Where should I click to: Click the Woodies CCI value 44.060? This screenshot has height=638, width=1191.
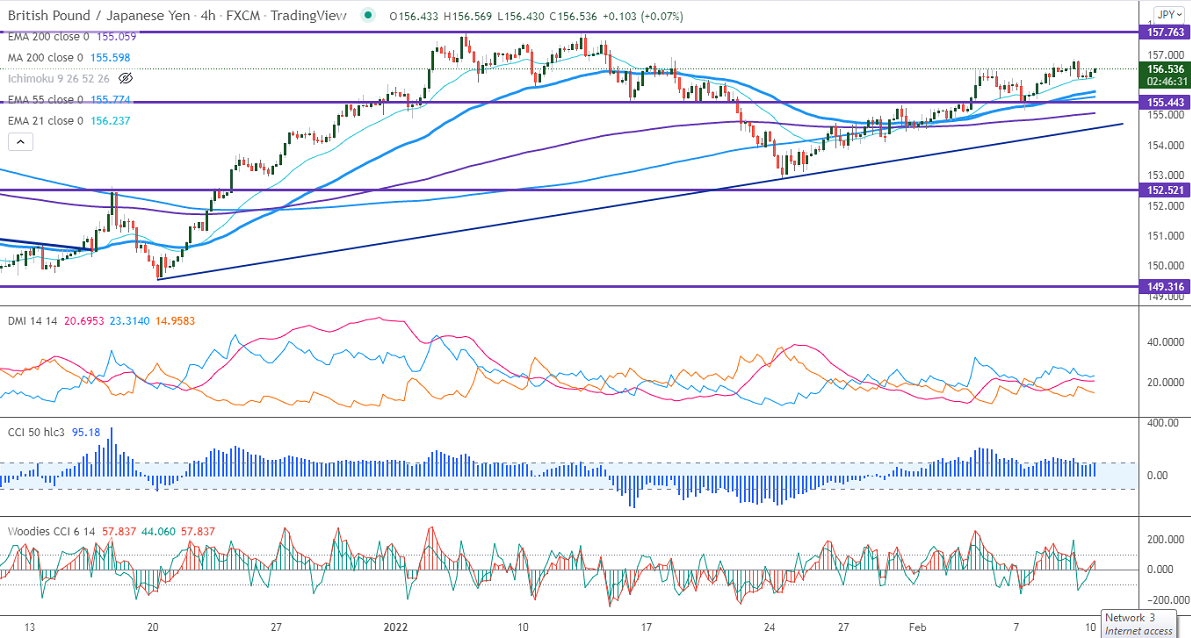(159, 532)
